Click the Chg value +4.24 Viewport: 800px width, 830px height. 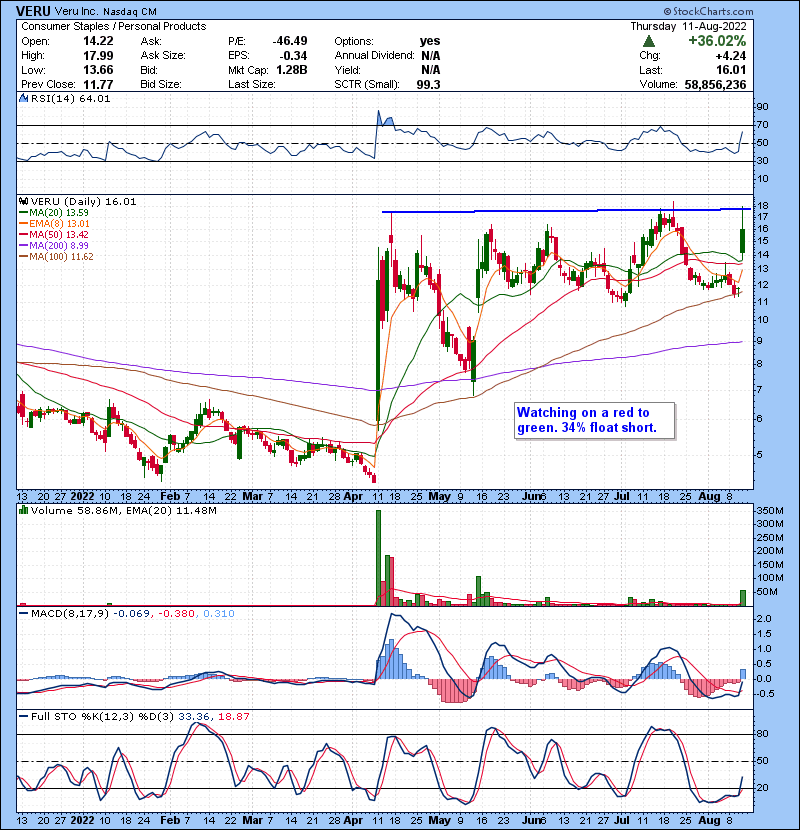pos(731,56)
